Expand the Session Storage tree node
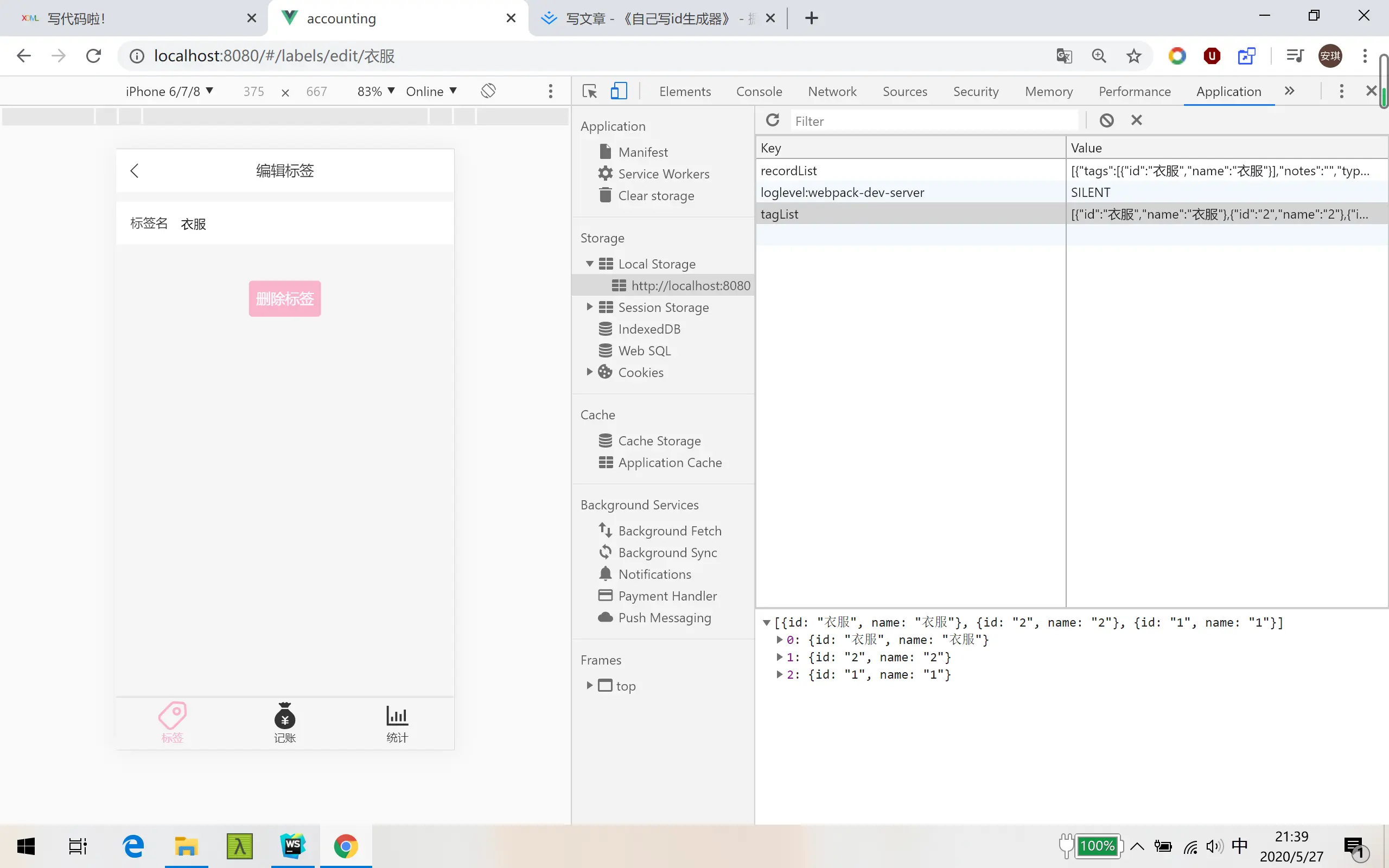 coord(589,307)
